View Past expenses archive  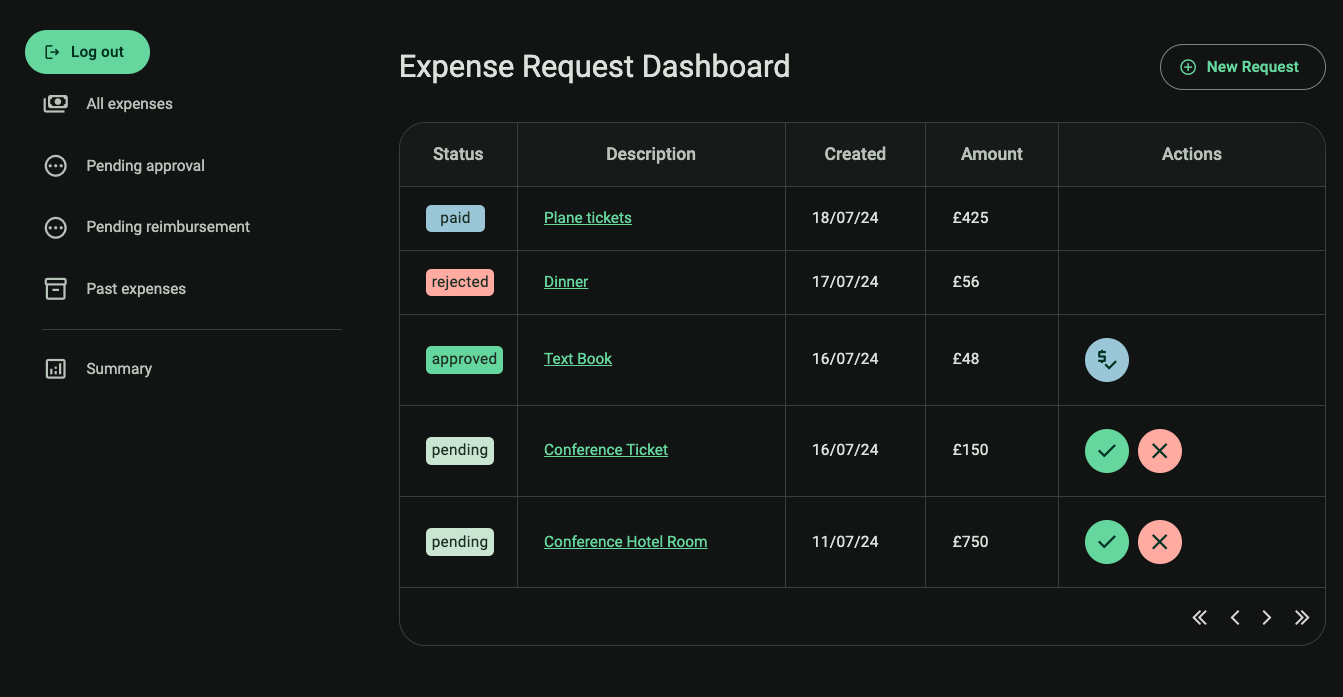[x=136, y=289]
